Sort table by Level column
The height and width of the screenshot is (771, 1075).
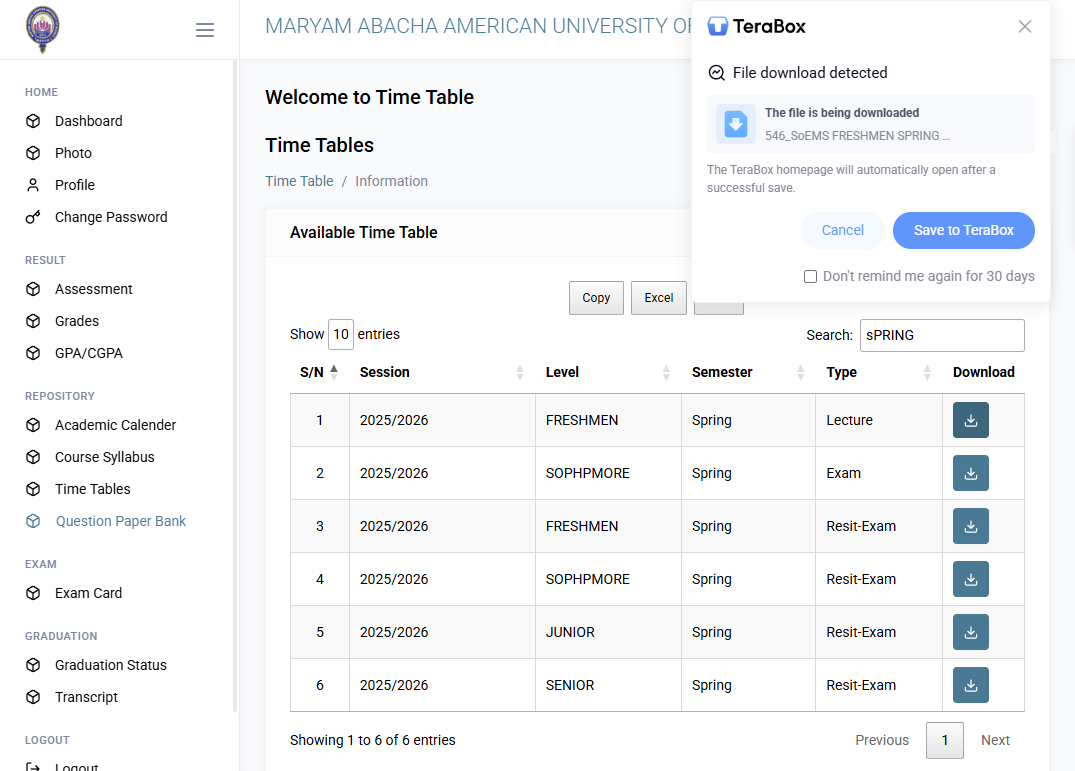coord(608,372)
